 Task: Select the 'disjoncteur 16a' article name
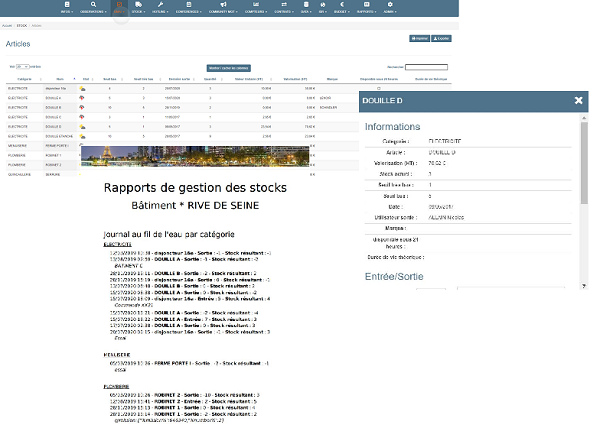(55, 88)
